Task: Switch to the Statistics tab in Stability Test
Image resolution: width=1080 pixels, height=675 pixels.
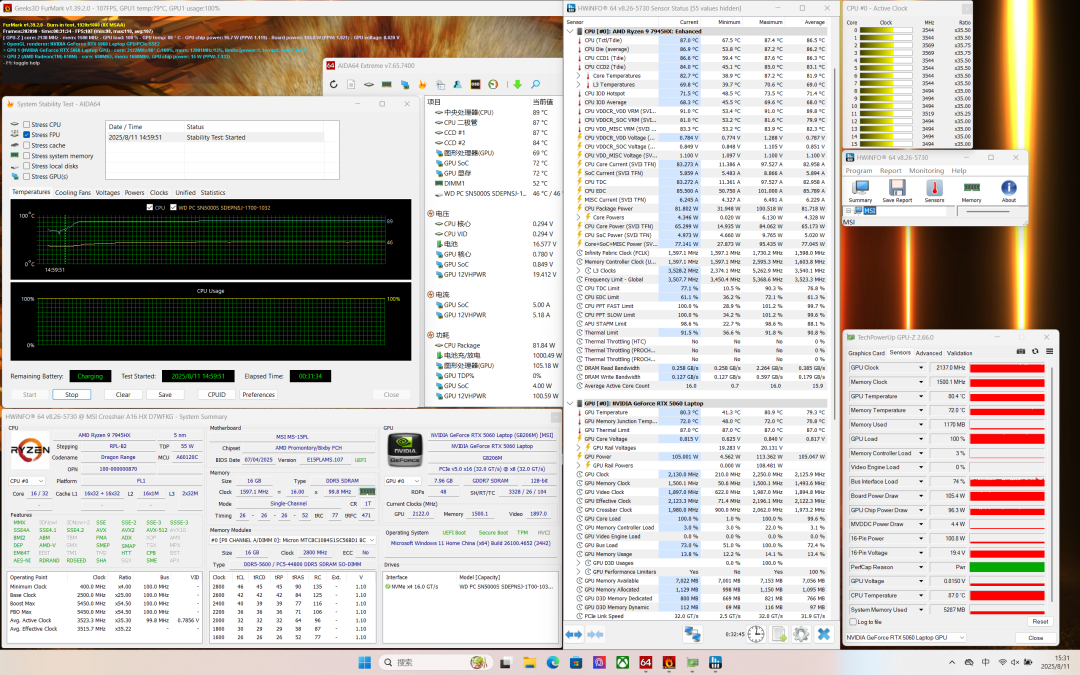Action: [213, 193]
